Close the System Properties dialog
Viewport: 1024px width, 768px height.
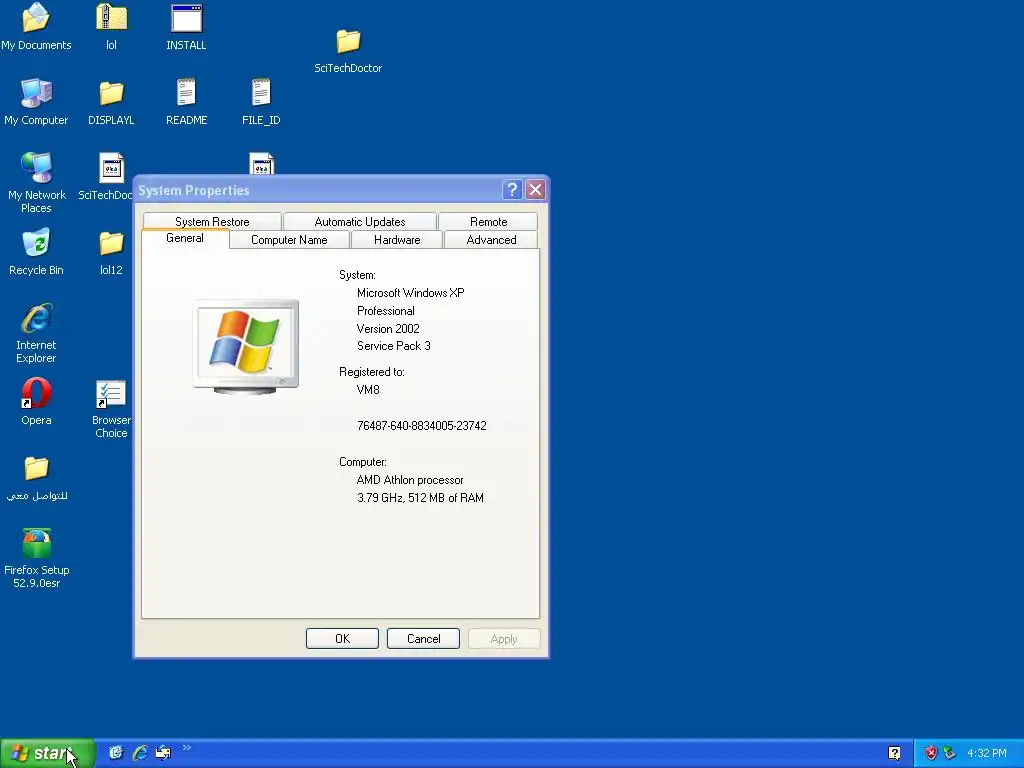pyautogui.click(x=536, y=190)
